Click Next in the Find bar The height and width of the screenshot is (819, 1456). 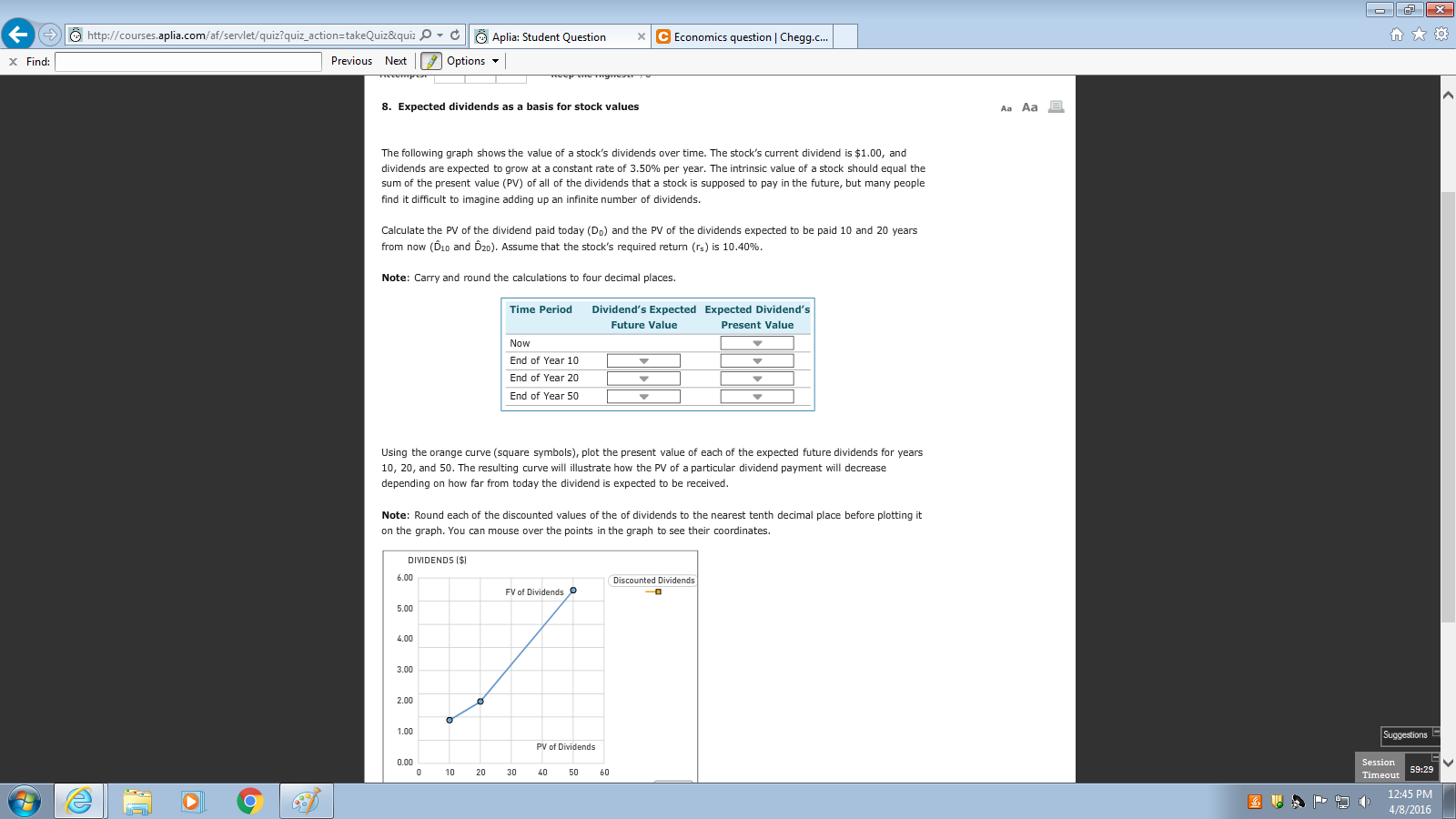(x=396, y=61)
